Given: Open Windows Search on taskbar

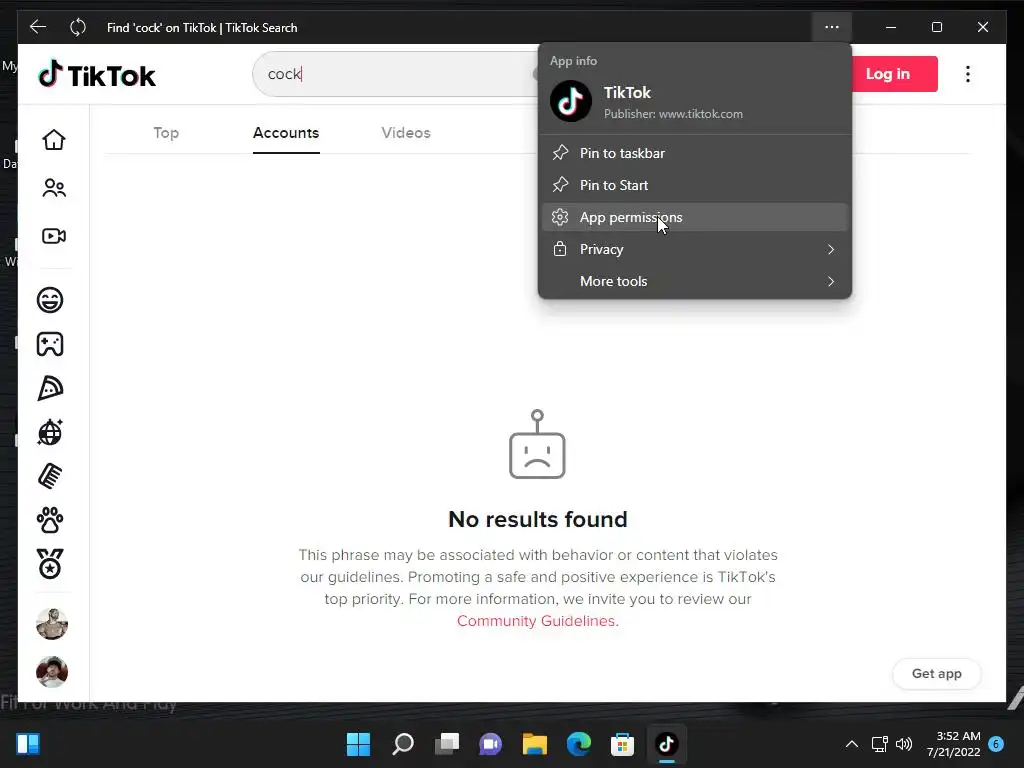Looking at the screenshot, I should click(402, 744).
